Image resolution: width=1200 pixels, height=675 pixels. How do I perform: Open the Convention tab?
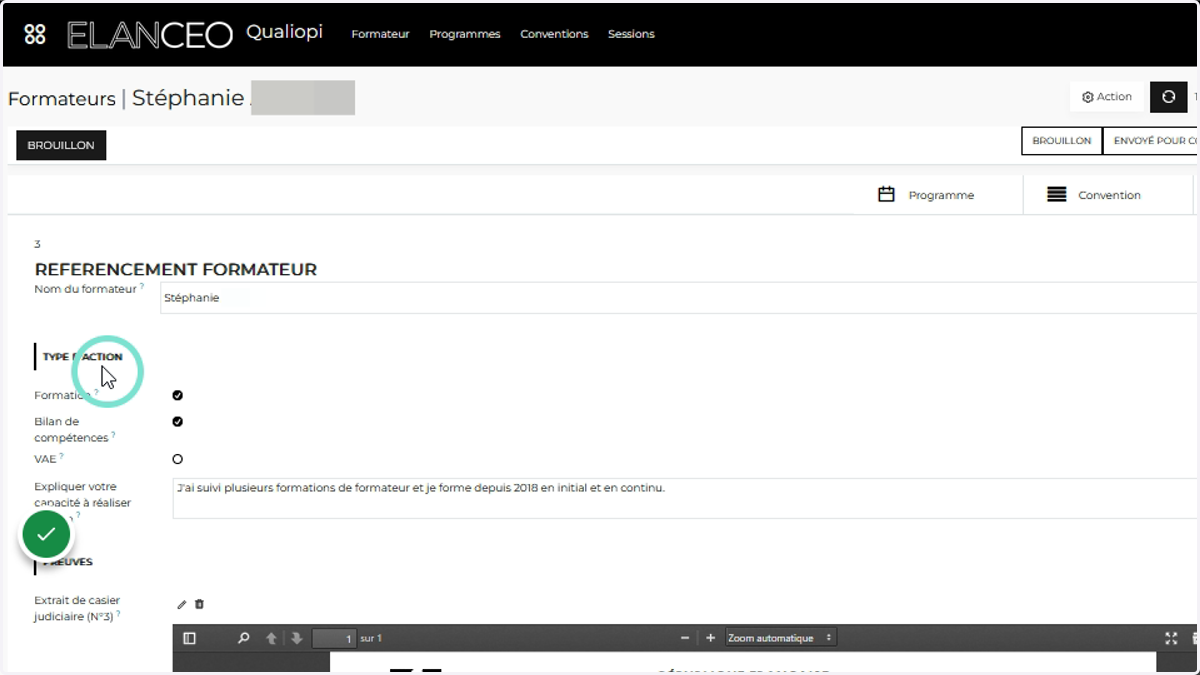tap(1108, 195)
